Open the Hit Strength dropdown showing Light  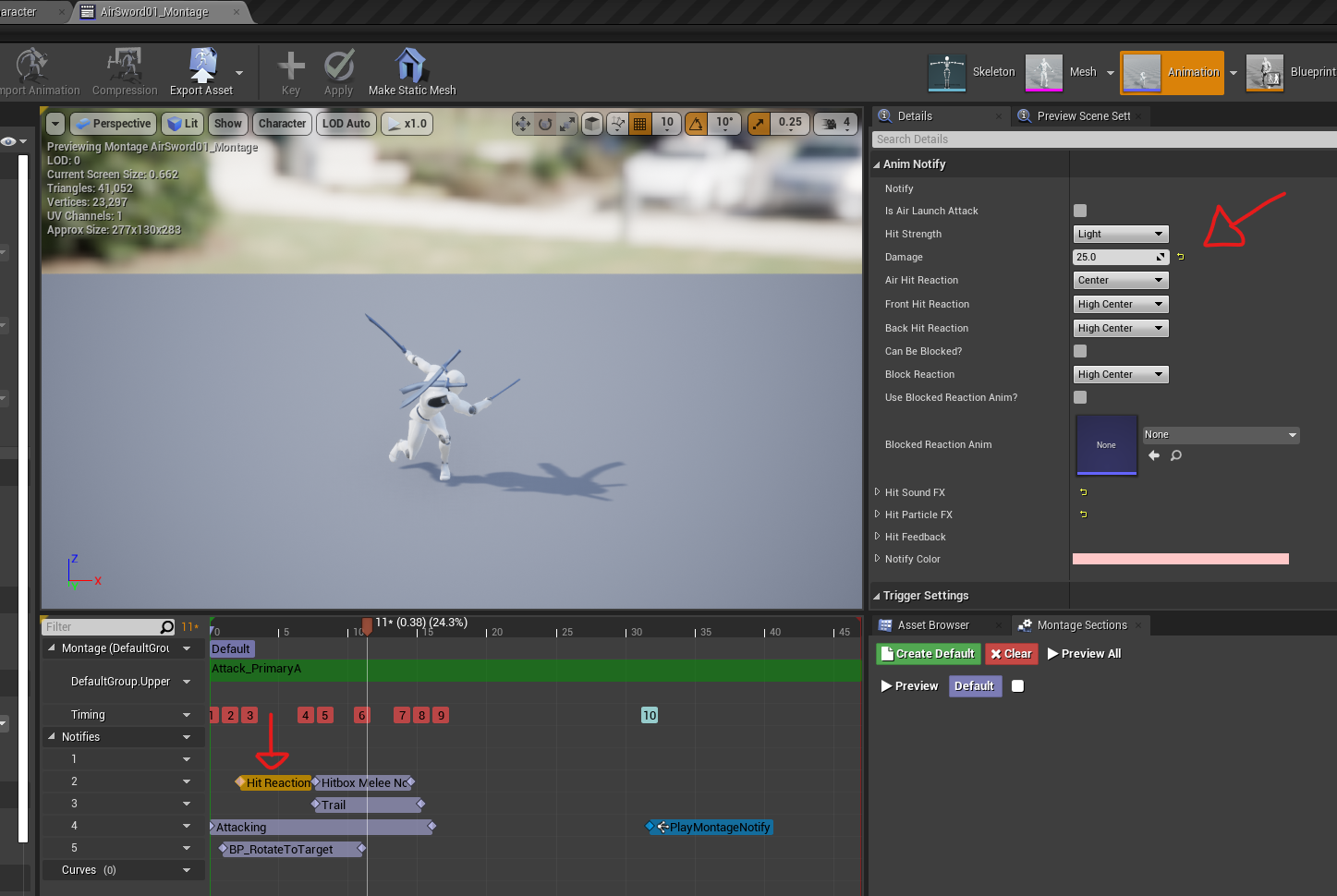pos(1120,234)
